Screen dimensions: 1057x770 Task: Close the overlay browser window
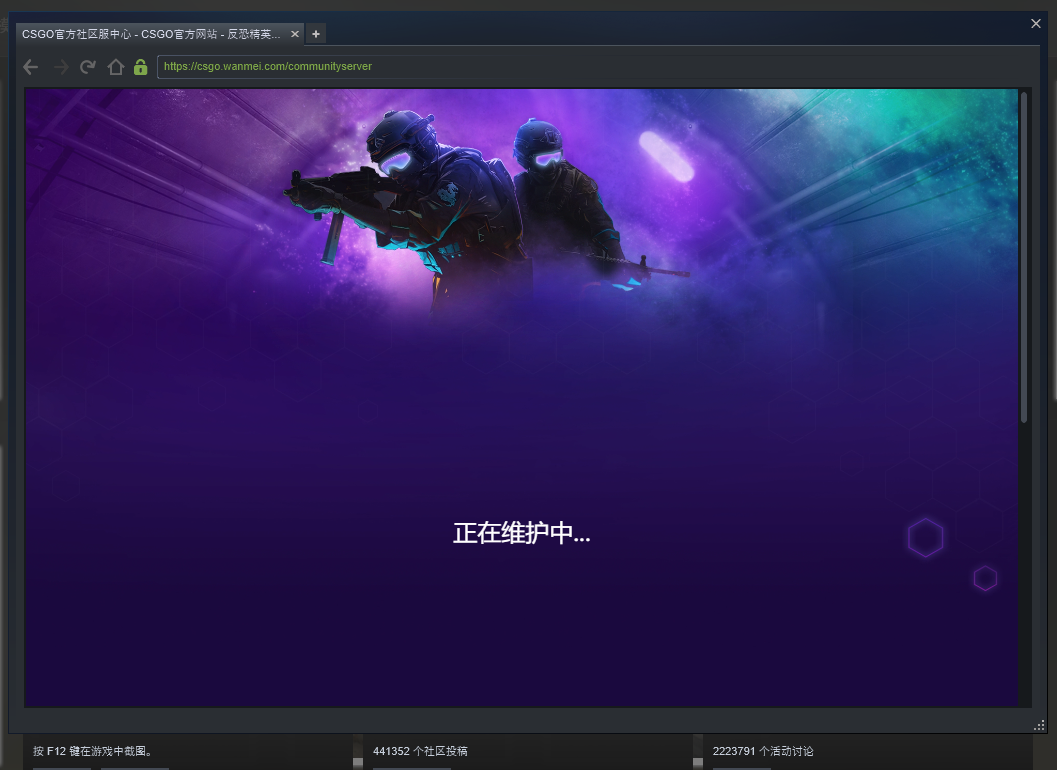[x=1036, y=23]
